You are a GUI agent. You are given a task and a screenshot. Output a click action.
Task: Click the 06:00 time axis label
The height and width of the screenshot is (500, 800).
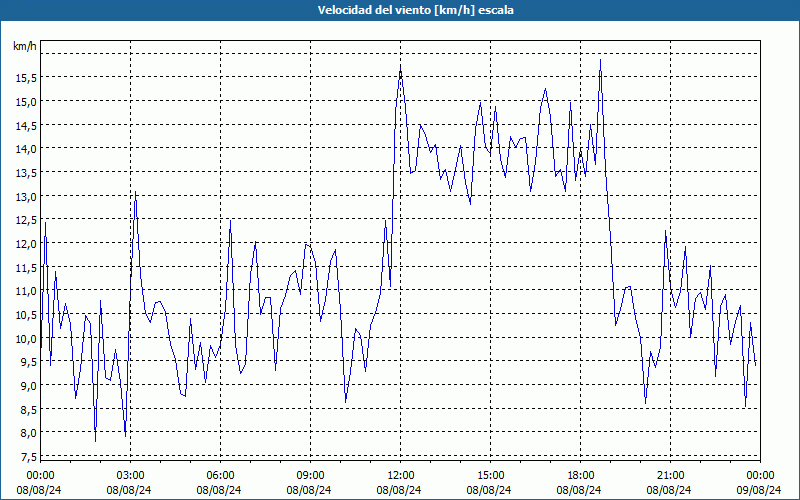pos(220,476)
